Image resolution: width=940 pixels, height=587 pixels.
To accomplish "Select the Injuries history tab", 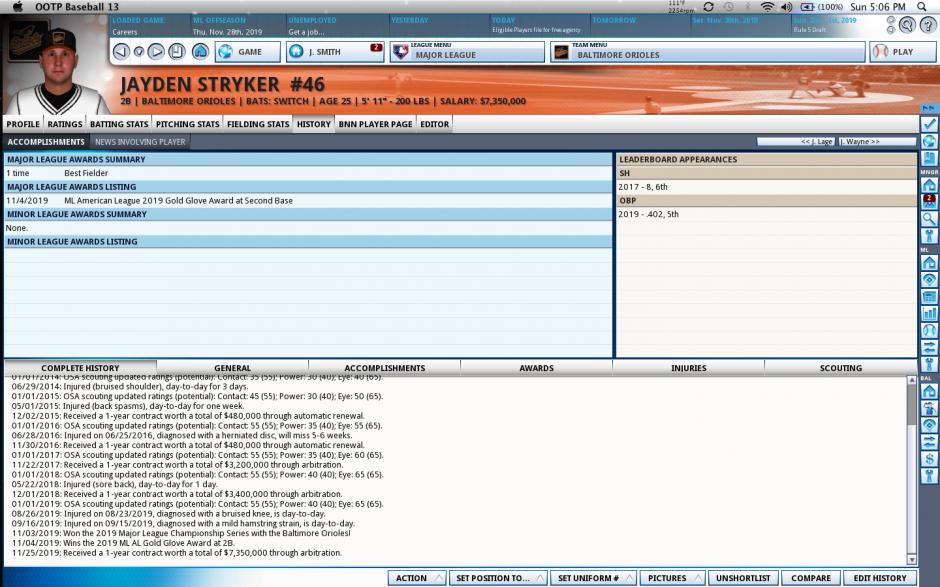I will (x=688, y=368).
